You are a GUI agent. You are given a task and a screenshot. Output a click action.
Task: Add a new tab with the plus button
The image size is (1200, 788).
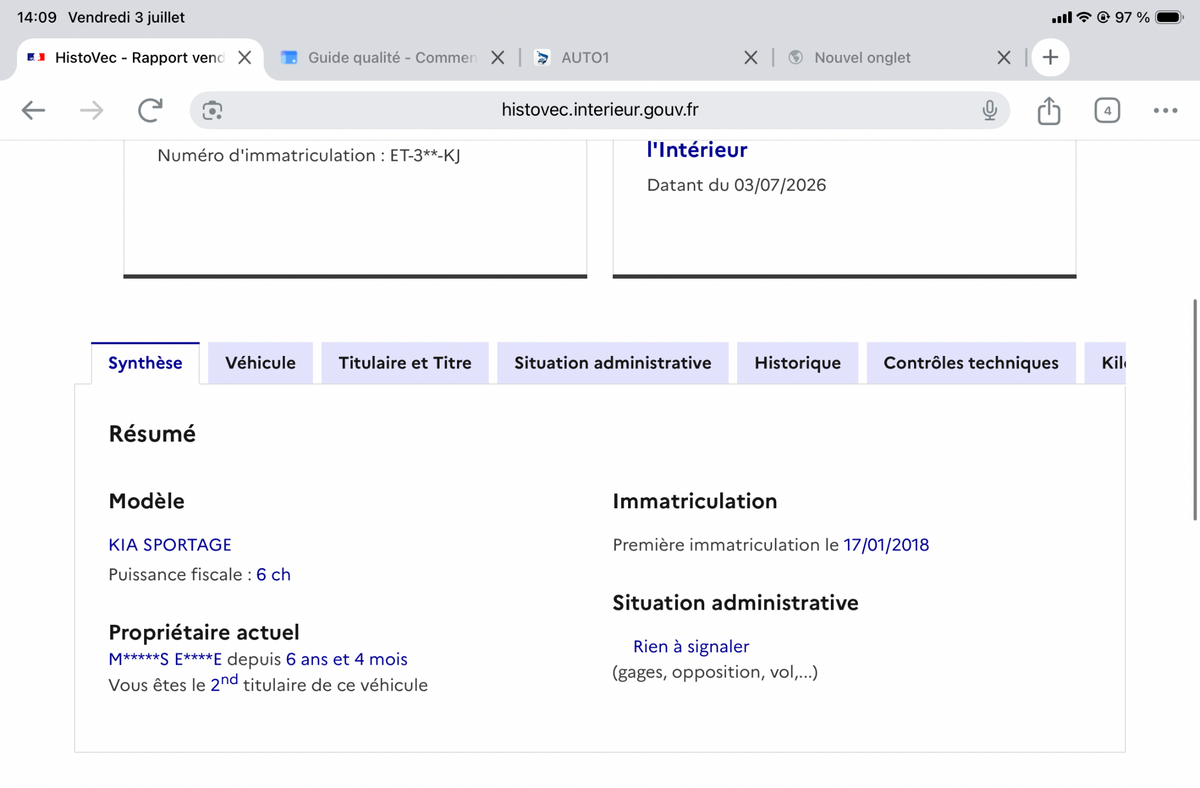coord(1050,57)
